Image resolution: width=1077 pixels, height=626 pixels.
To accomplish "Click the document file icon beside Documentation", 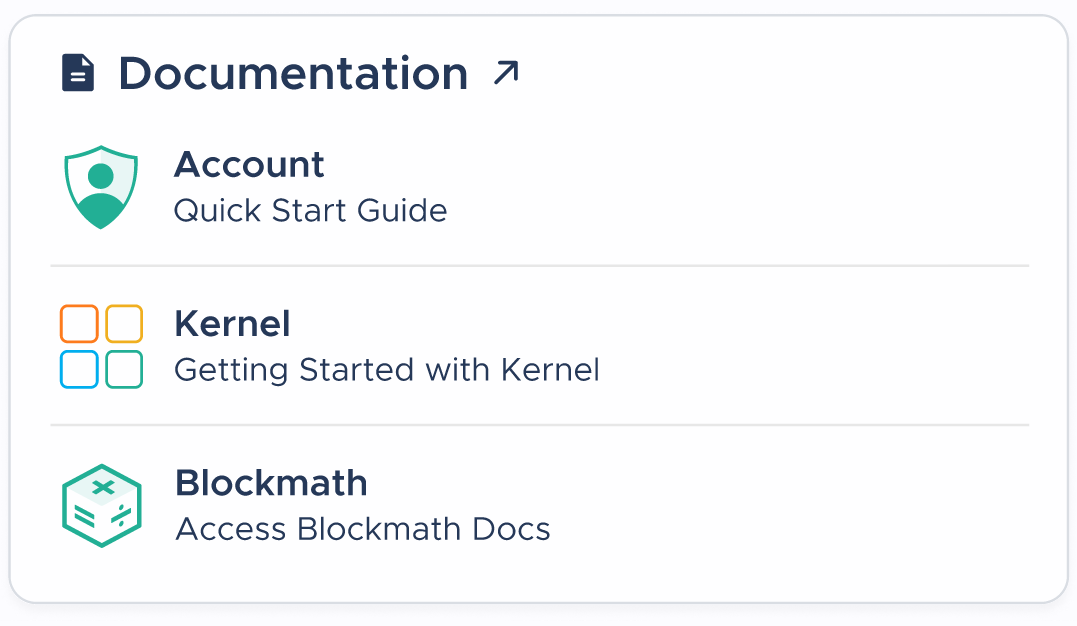I will pyautogui.click(x=78, y=73).
